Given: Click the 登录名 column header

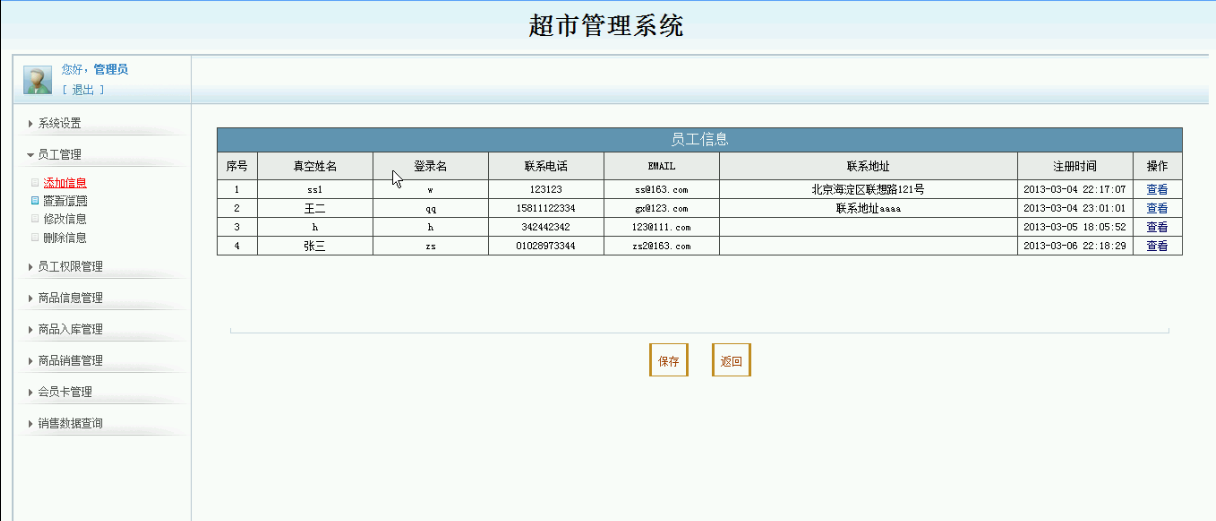Looking at the screenshot, I should (431, 165).
